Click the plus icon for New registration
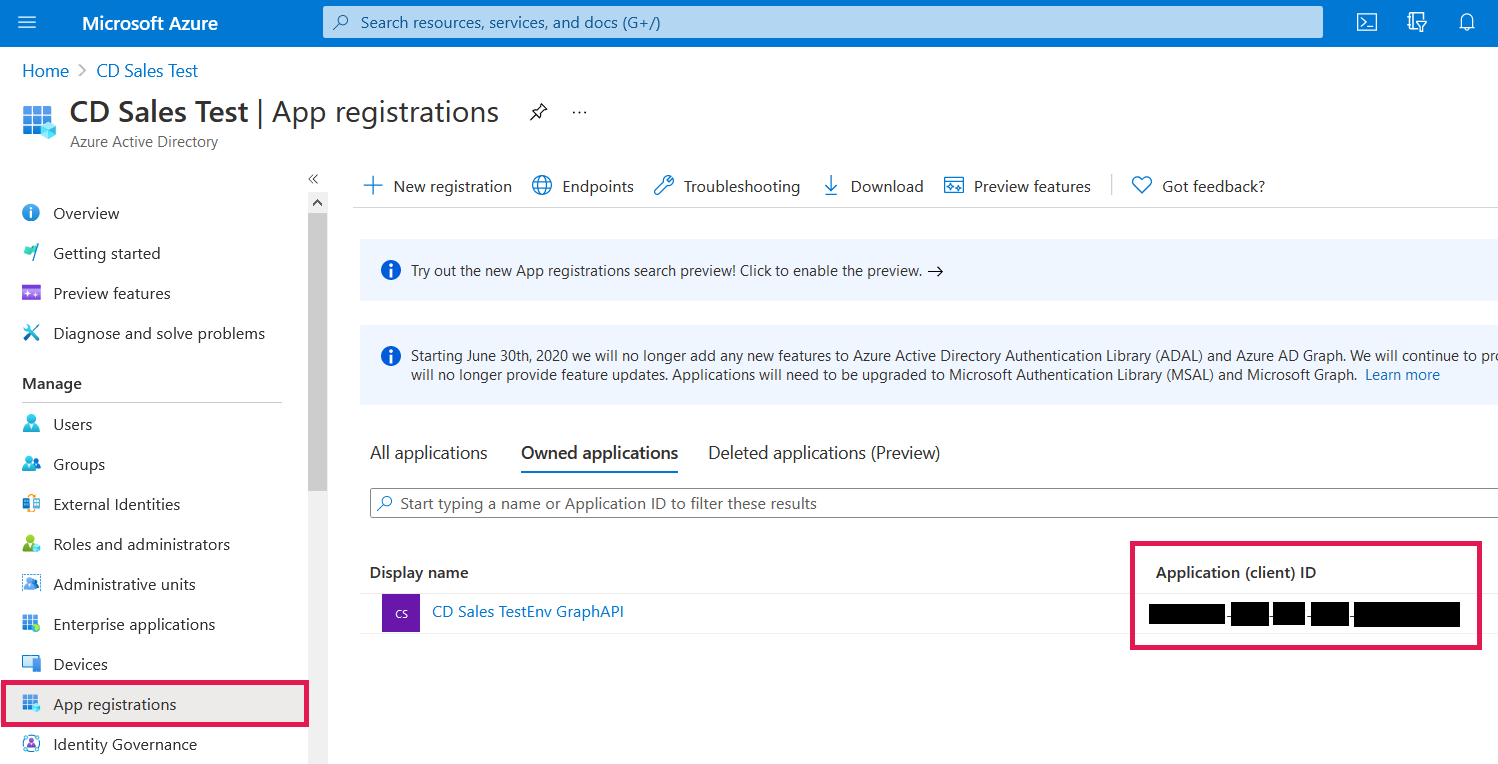Image resolution: width=1498 pixels, height=764 pixels. (373, 186)
